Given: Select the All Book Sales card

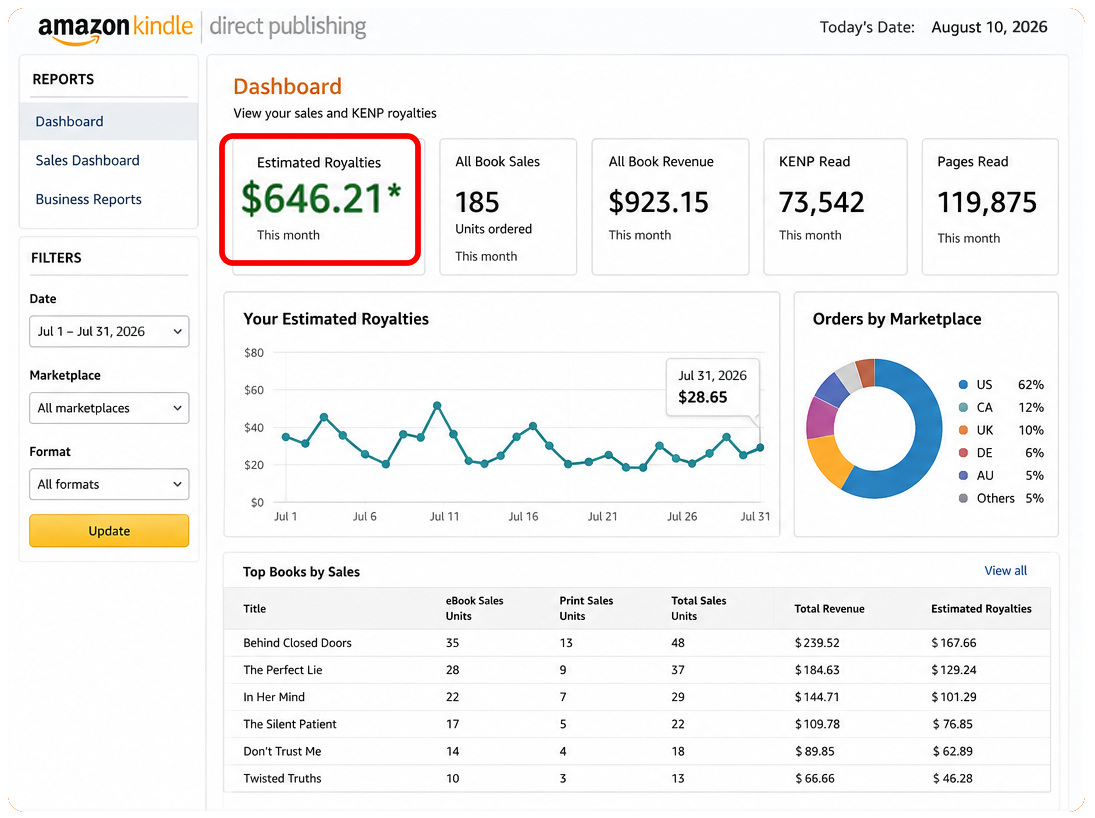Looking at the screenshot, I should [508, 207].
